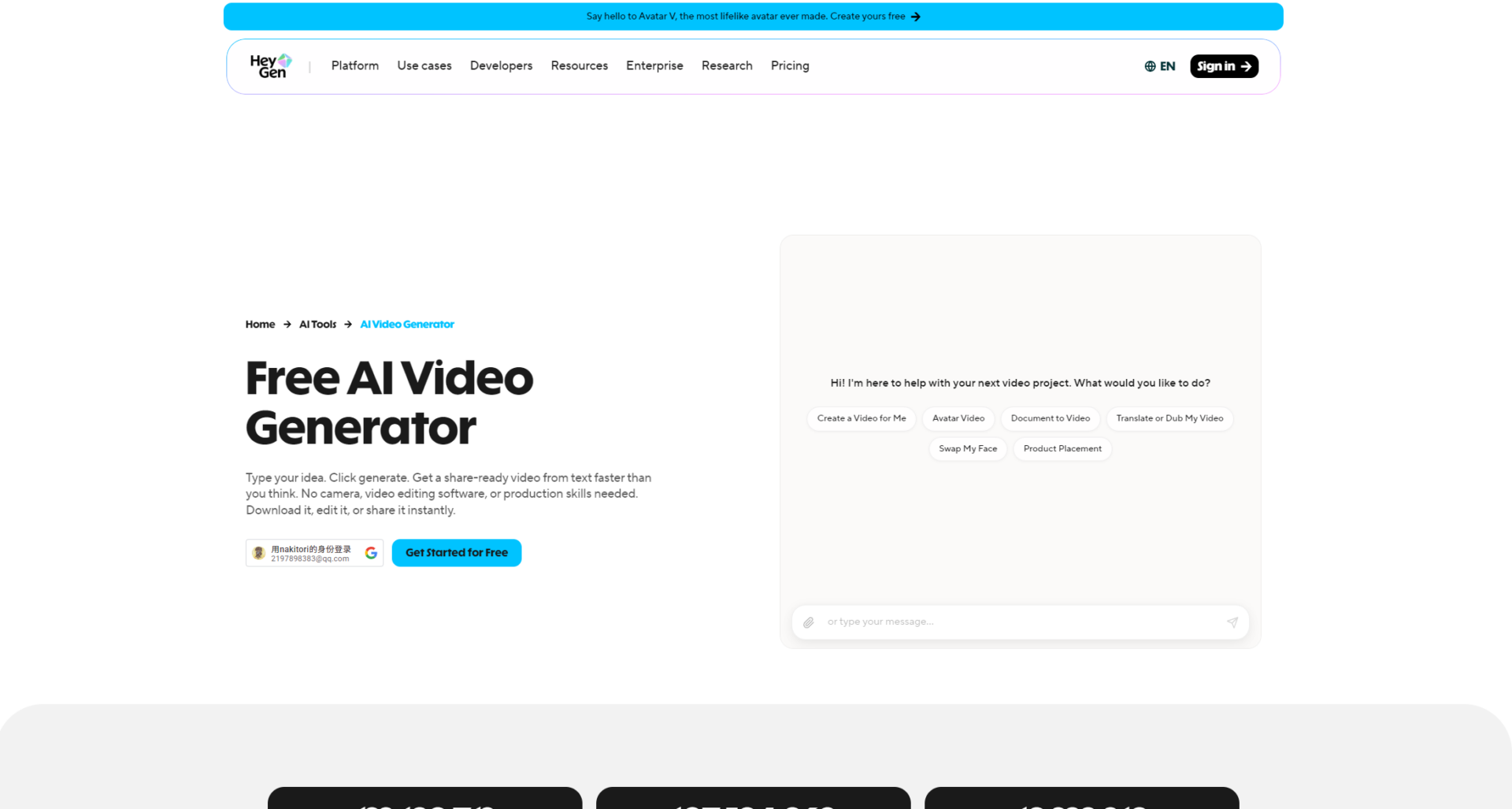This screenshot has width=1512, height=809.
Task: Click AI Video Generator breadcrumb
Action: click(x=407, y=325)
